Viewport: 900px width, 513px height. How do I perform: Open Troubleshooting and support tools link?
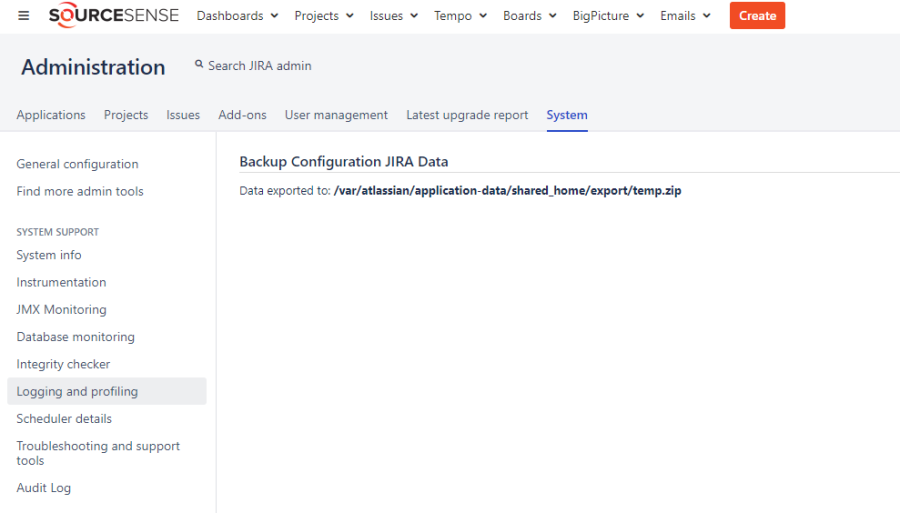[98, 453]
